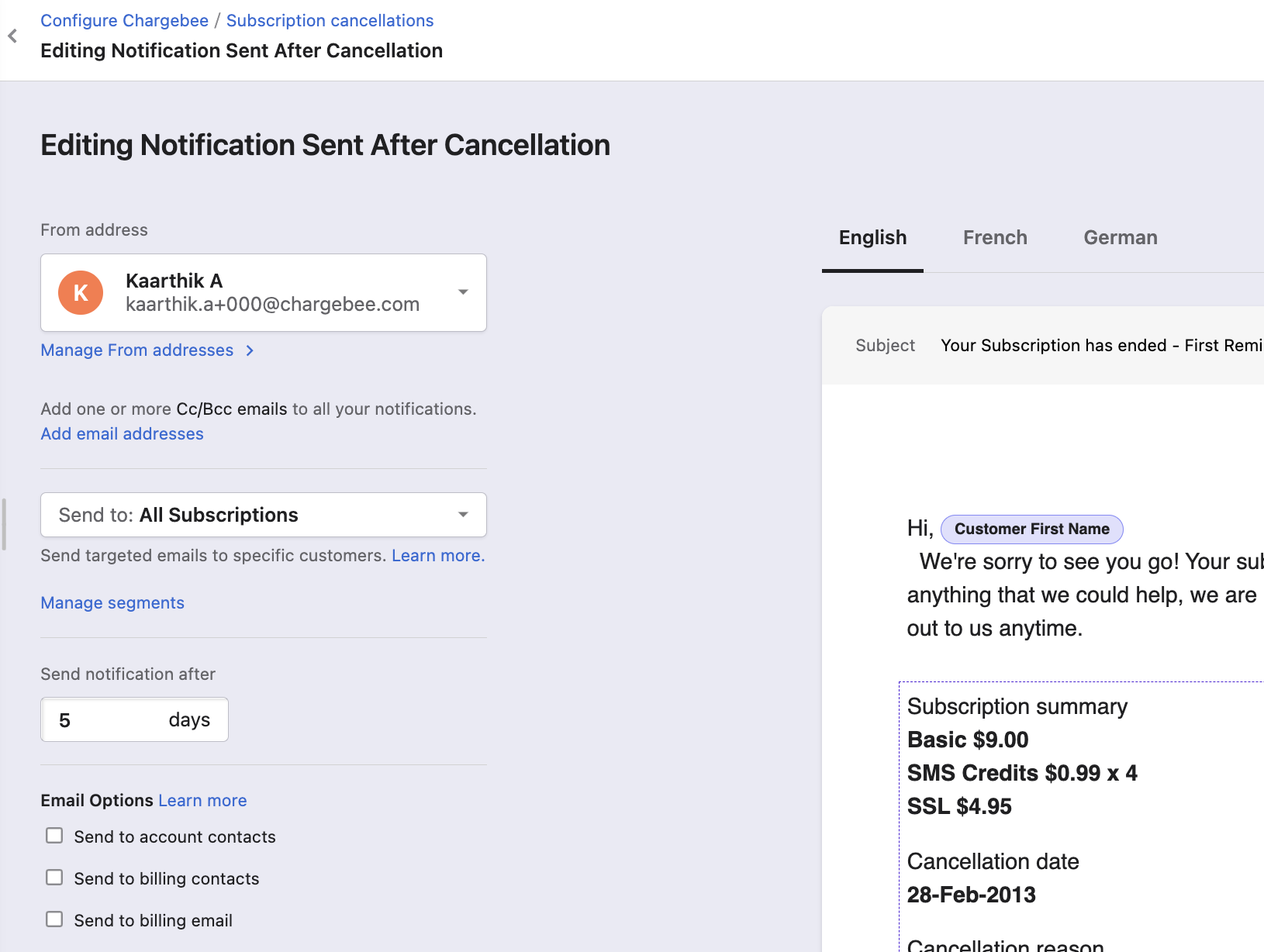Check Send to billing contacts
The height and width of the screenshot is (952, 1264).
point(54,878)
